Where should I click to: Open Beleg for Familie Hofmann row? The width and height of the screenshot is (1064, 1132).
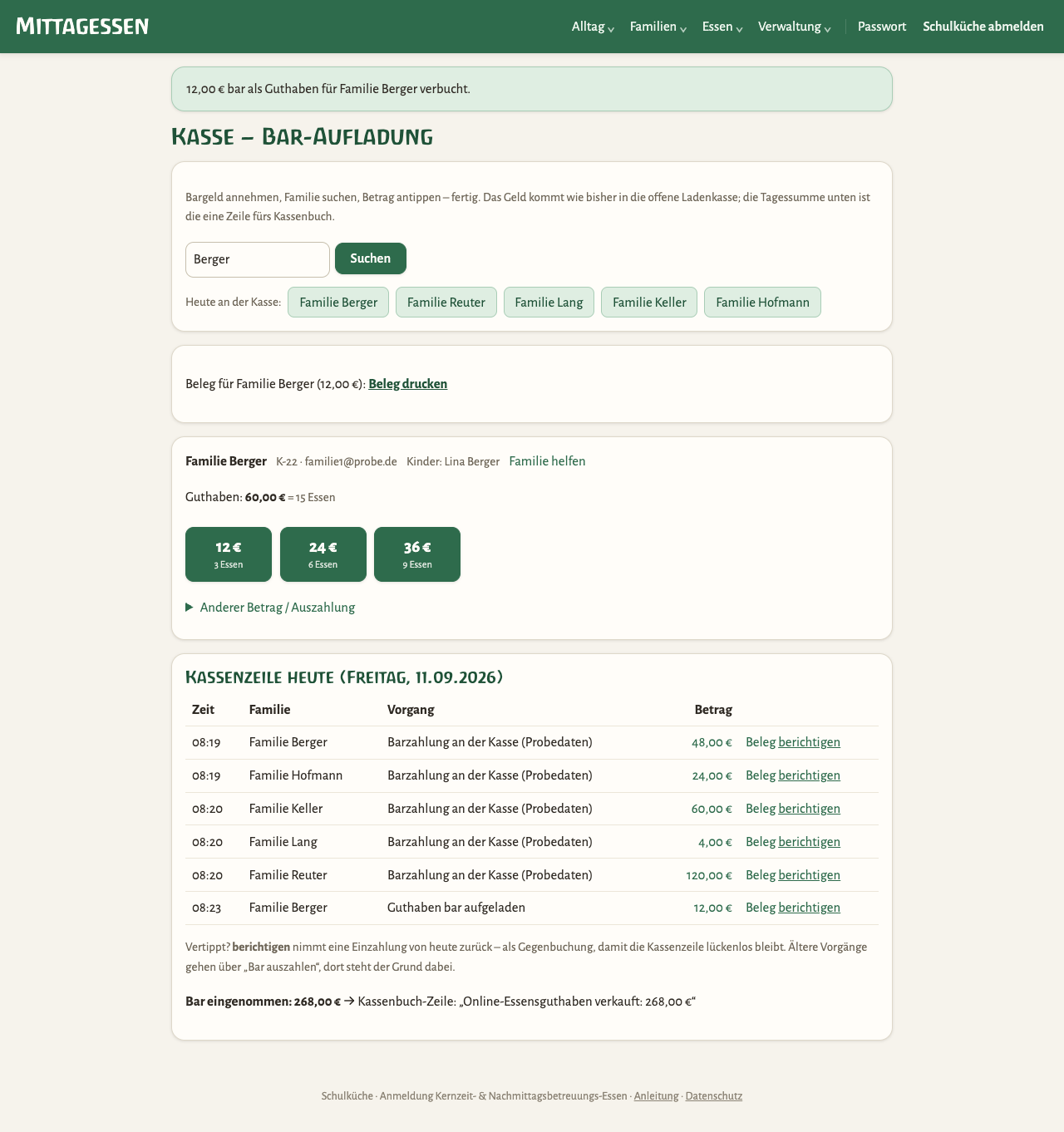click(761, 775)
